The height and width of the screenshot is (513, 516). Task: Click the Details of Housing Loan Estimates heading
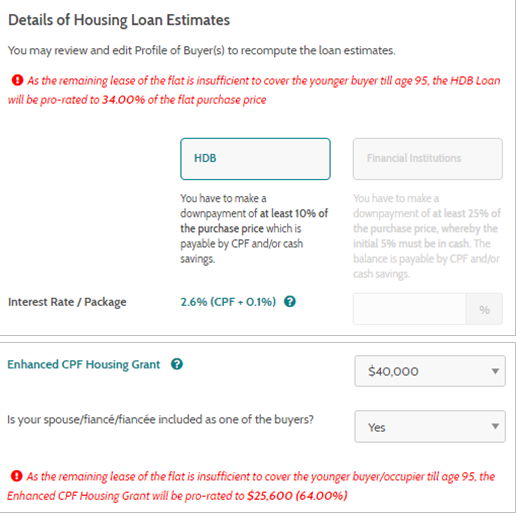(119, 20)
